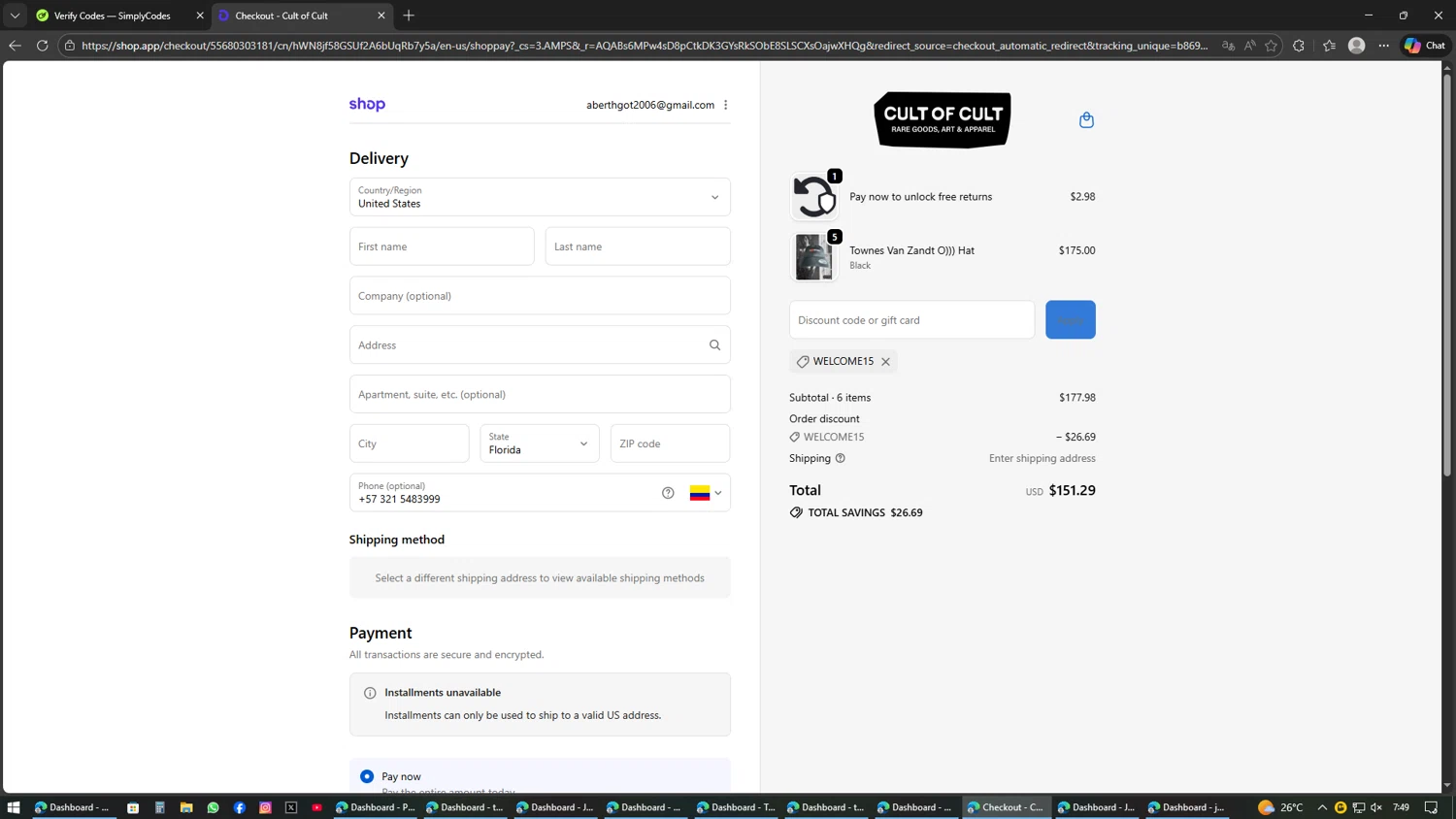Open the Windows Start menu

(x=14, y=807)
